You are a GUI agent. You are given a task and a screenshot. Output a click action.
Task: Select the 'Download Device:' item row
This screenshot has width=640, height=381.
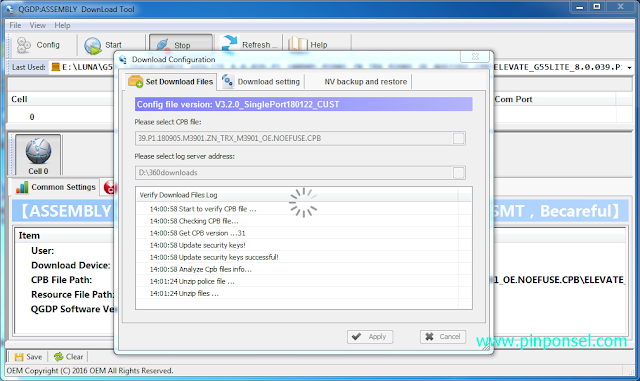coord(71,265)
